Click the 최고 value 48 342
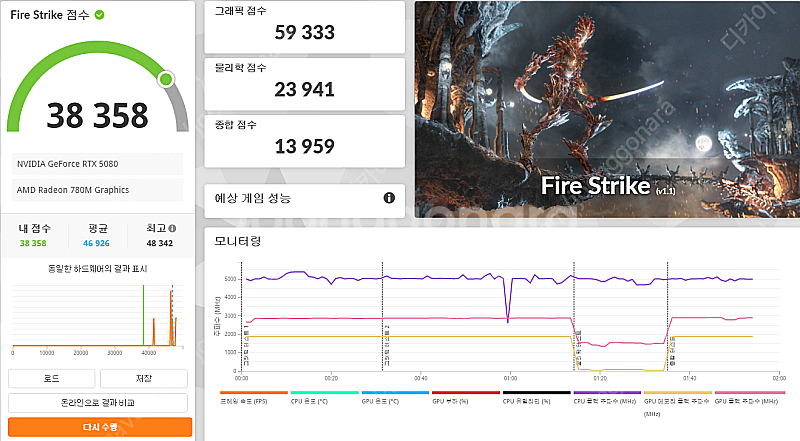The height and width of the screenshot is (441, 800). (x=160, y=243)
